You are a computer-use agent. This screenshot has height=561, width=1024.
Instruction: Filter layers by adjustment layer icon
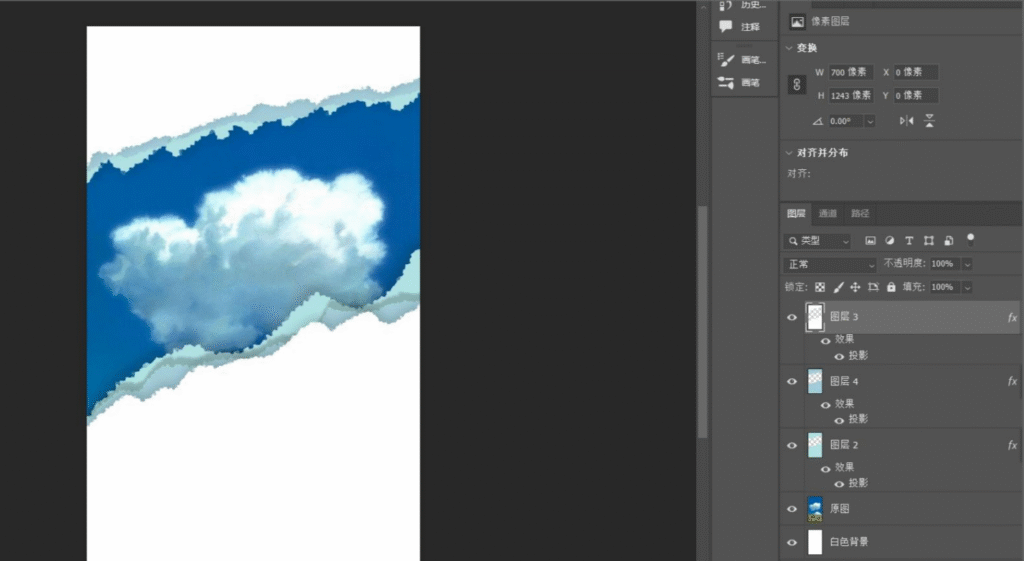coord(889,240)
